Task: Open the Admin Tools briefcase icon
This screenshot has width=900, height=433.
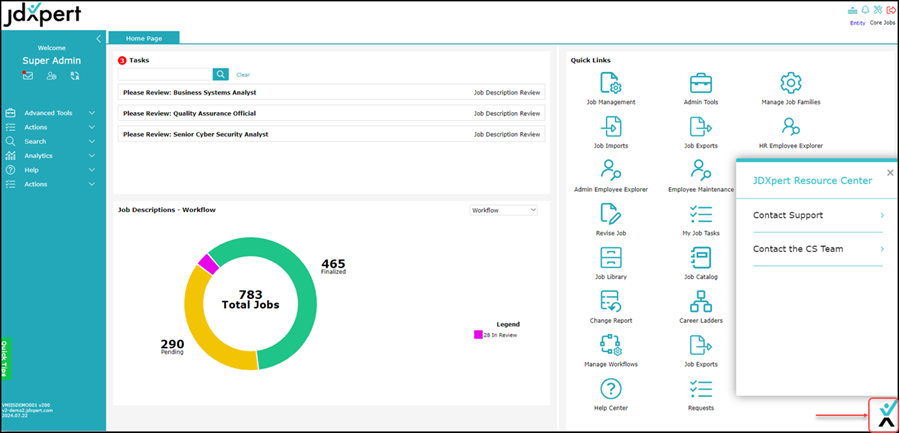Action: pos(701,84)
